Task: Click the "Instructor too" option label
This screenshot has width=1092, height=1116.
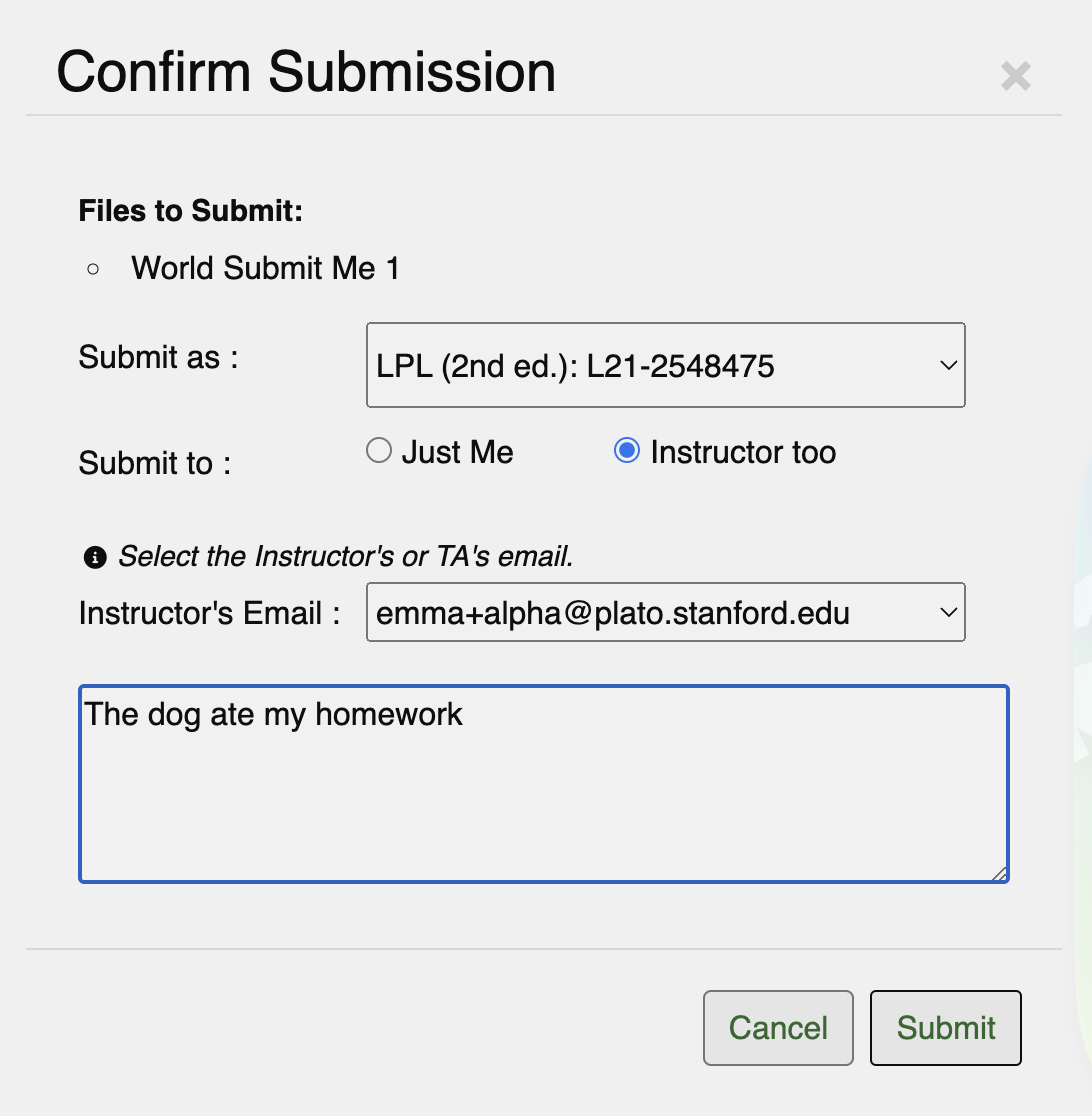Action: (742, 452)
